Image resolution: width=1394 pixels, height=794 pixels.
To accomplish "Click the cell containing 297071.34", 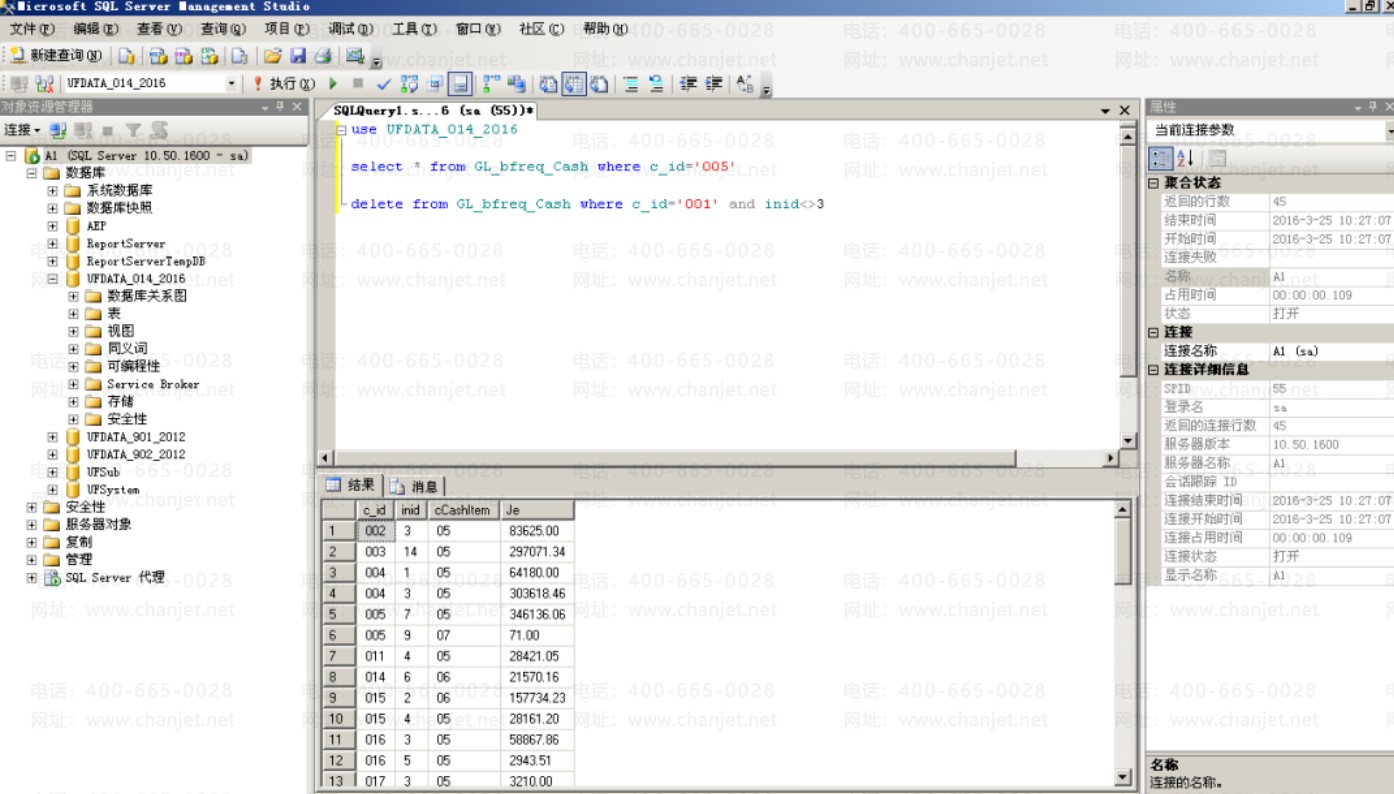I will 537,552.
